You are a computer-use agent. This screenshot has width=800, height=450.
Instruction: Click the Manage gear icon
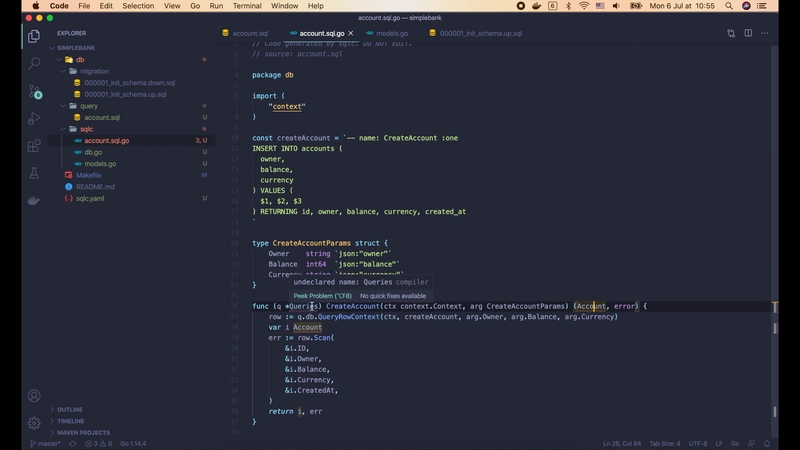[34, 423]
